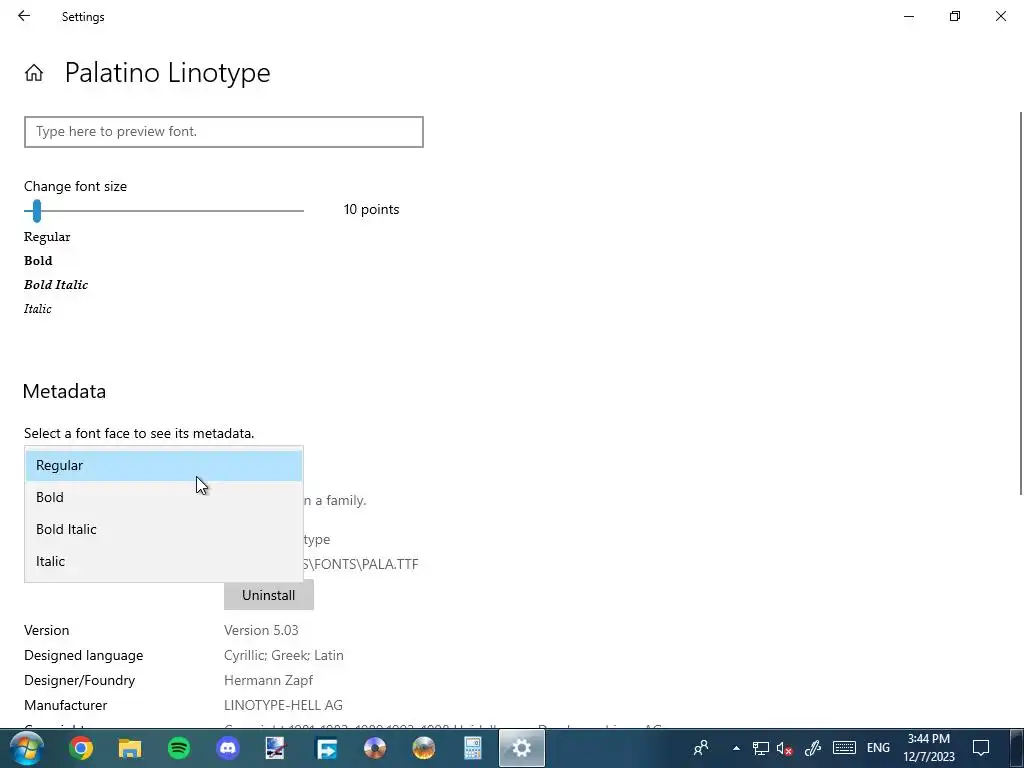Viewport: 1024px width, 768px height.
Task: Open Spotify from the taskbar
Action: point(179,748)
